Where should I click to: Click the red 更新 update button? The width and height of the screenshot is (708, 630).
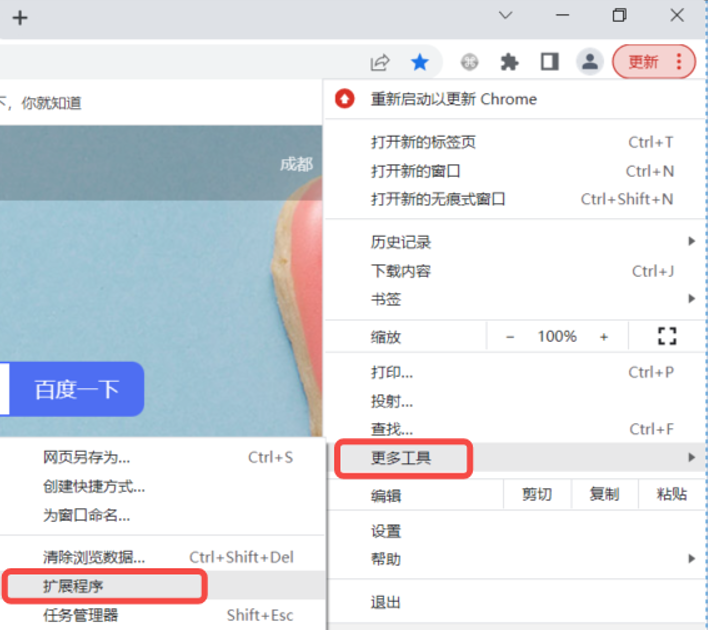point(643,61)
